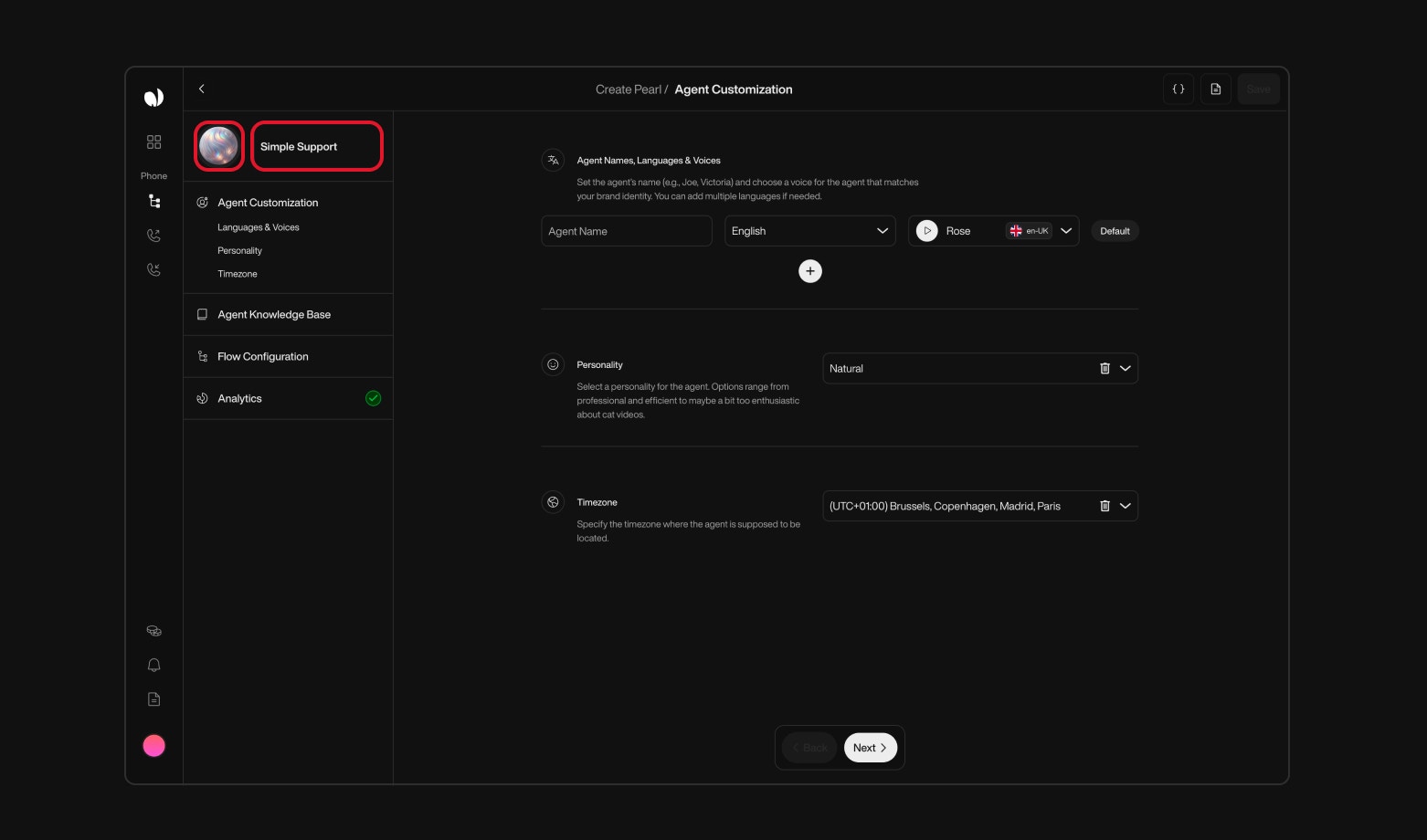Viewport: 1427px width, 840px height.
Task: Click the NLPearl logo at the top left
Action: pos(153,97)
